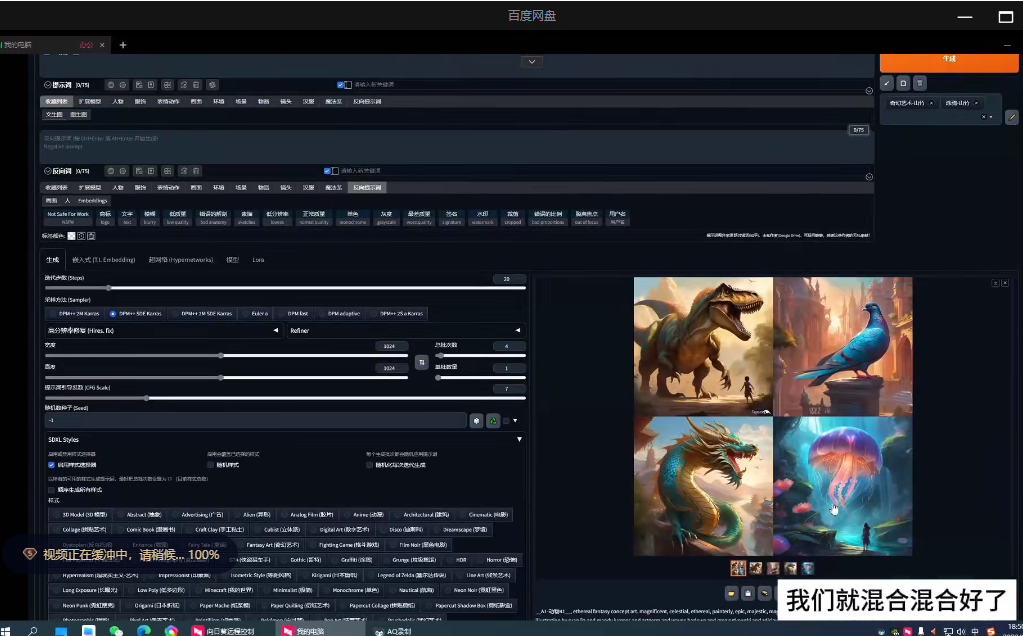Add the low quality negative tag
Screen dimensions: 1023x636
pyautogui.click(x=177, y=218)
